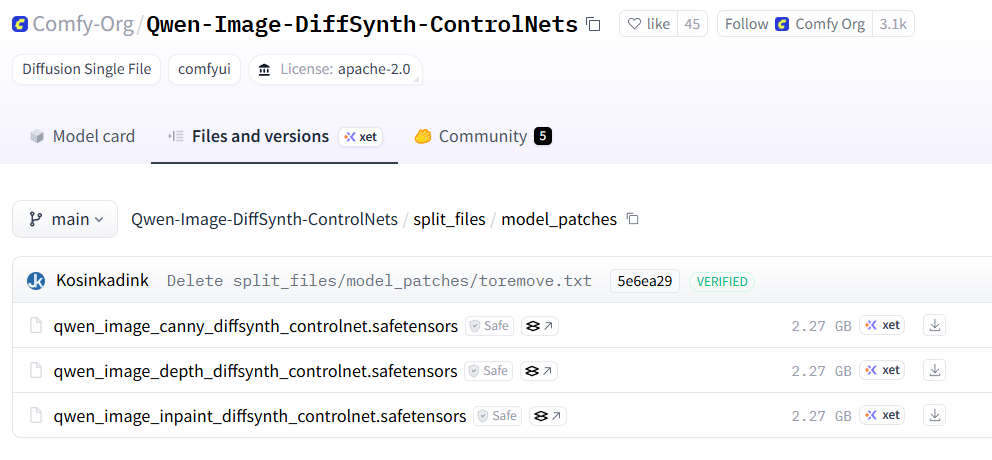This screenshot has width=992, height=460.
Task: Download the inpaint controlnet safetensors file
Action: [934, 415]
